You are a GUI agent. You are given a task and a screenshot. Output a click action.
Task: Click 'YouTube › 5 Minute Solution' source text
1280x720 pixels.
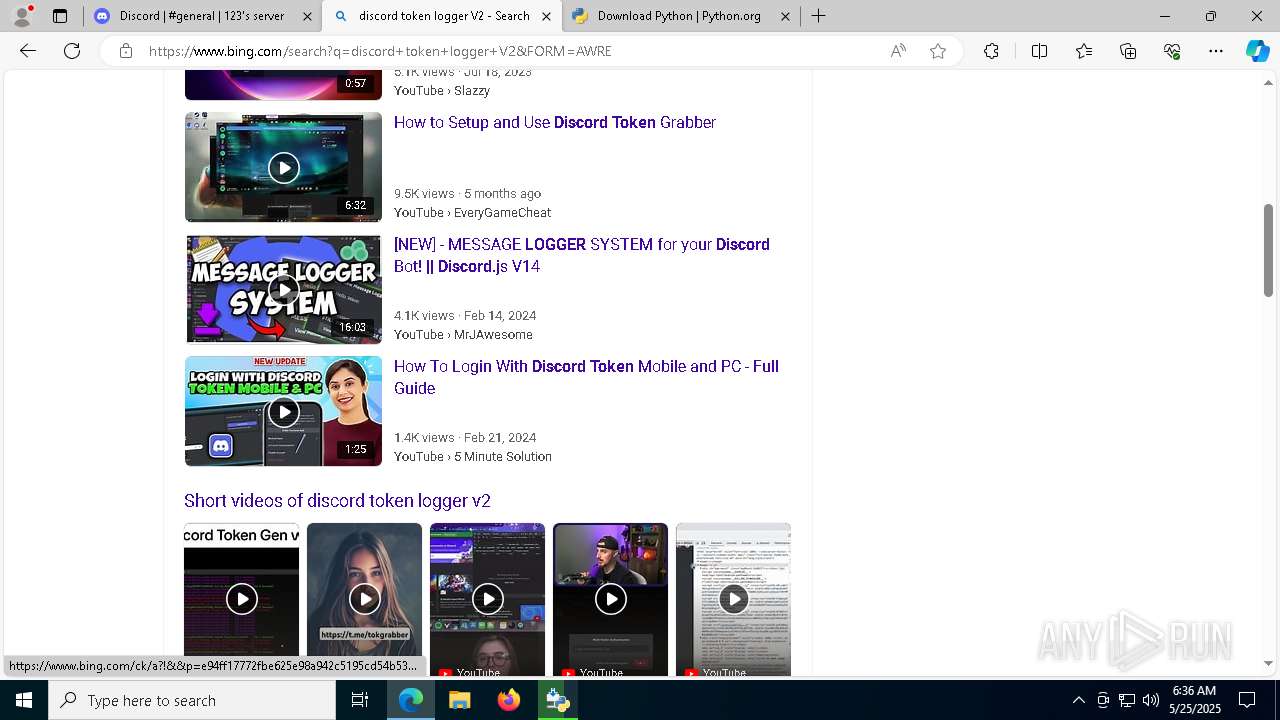tap(473, 456)
